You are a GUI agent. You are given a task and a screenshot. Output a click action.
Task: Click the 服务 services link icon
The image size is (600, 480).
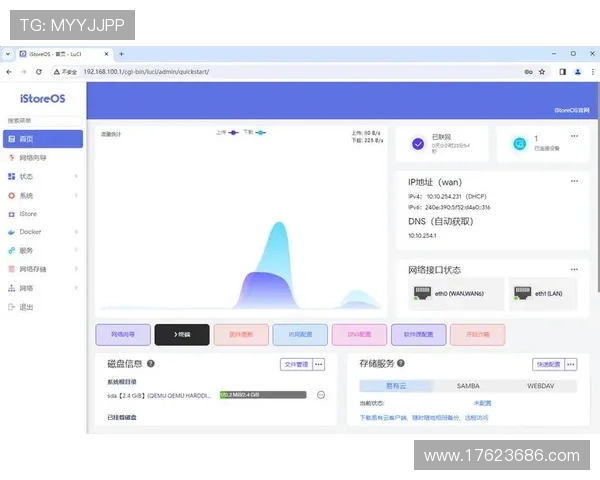[11, 250]
